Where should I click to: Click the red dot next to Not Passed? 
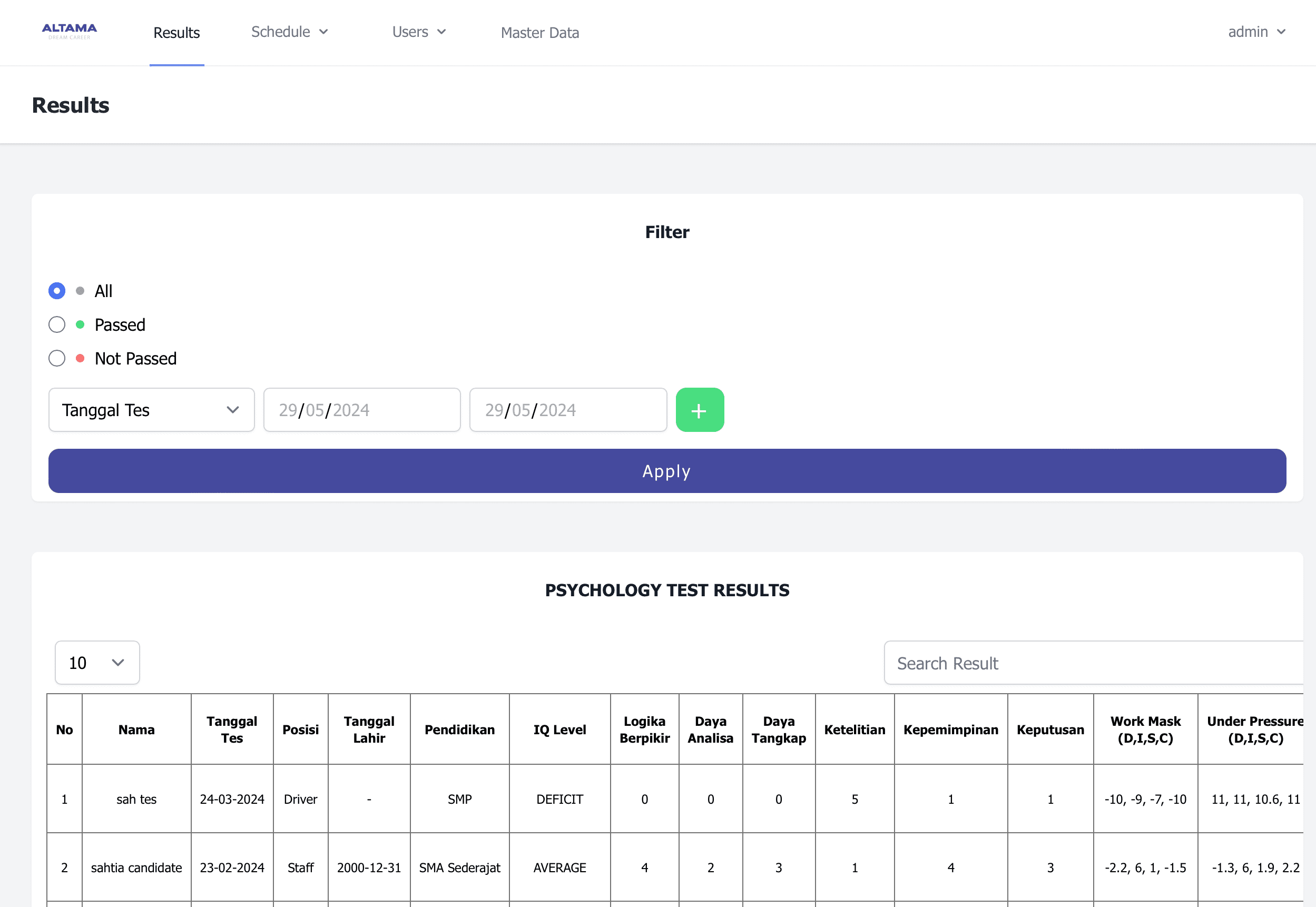(x=80, y=358)
